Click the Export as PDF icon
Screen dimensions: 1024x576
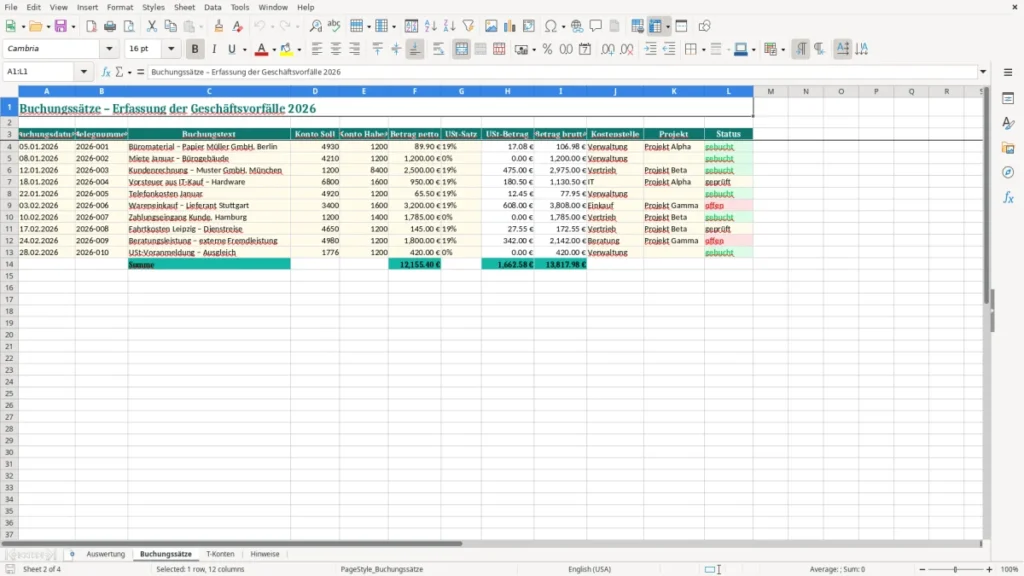coord(91,26)
